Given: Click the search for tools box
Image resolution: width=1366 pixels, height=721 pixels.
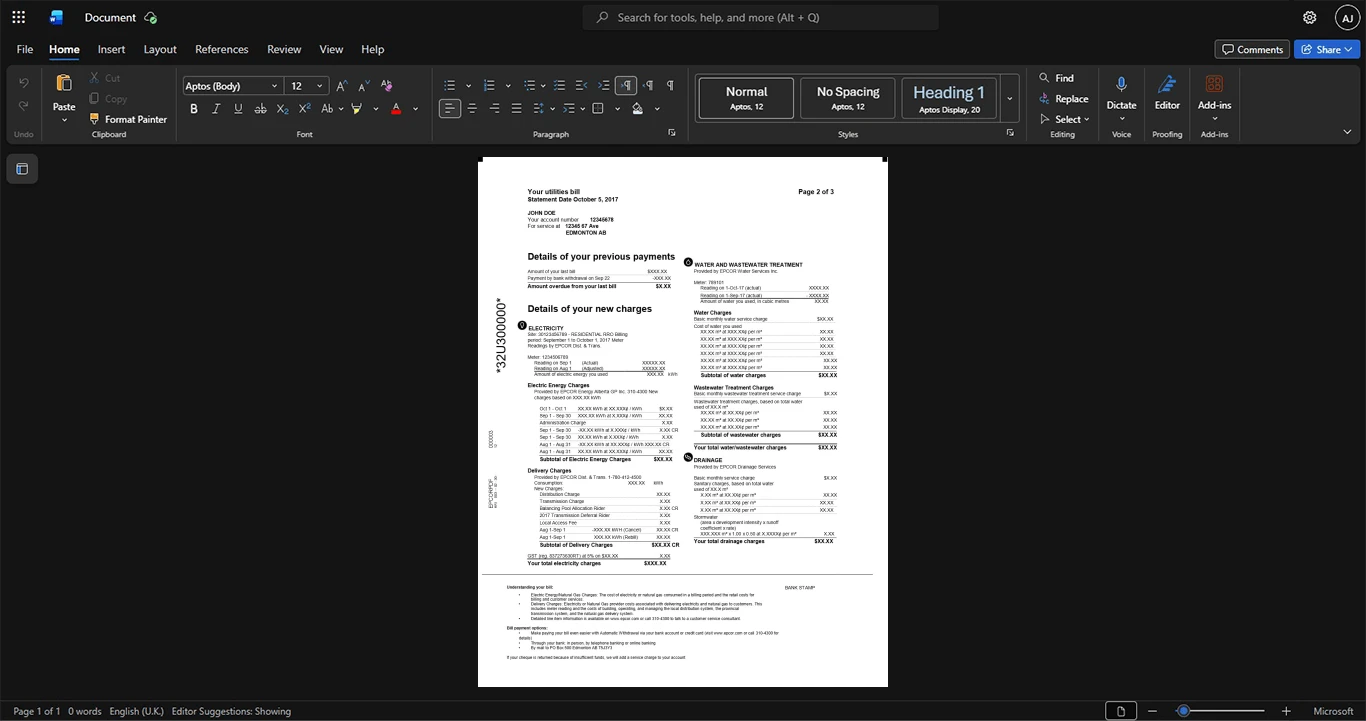Looking at the screenshot, I should click(x=761, y=17).
